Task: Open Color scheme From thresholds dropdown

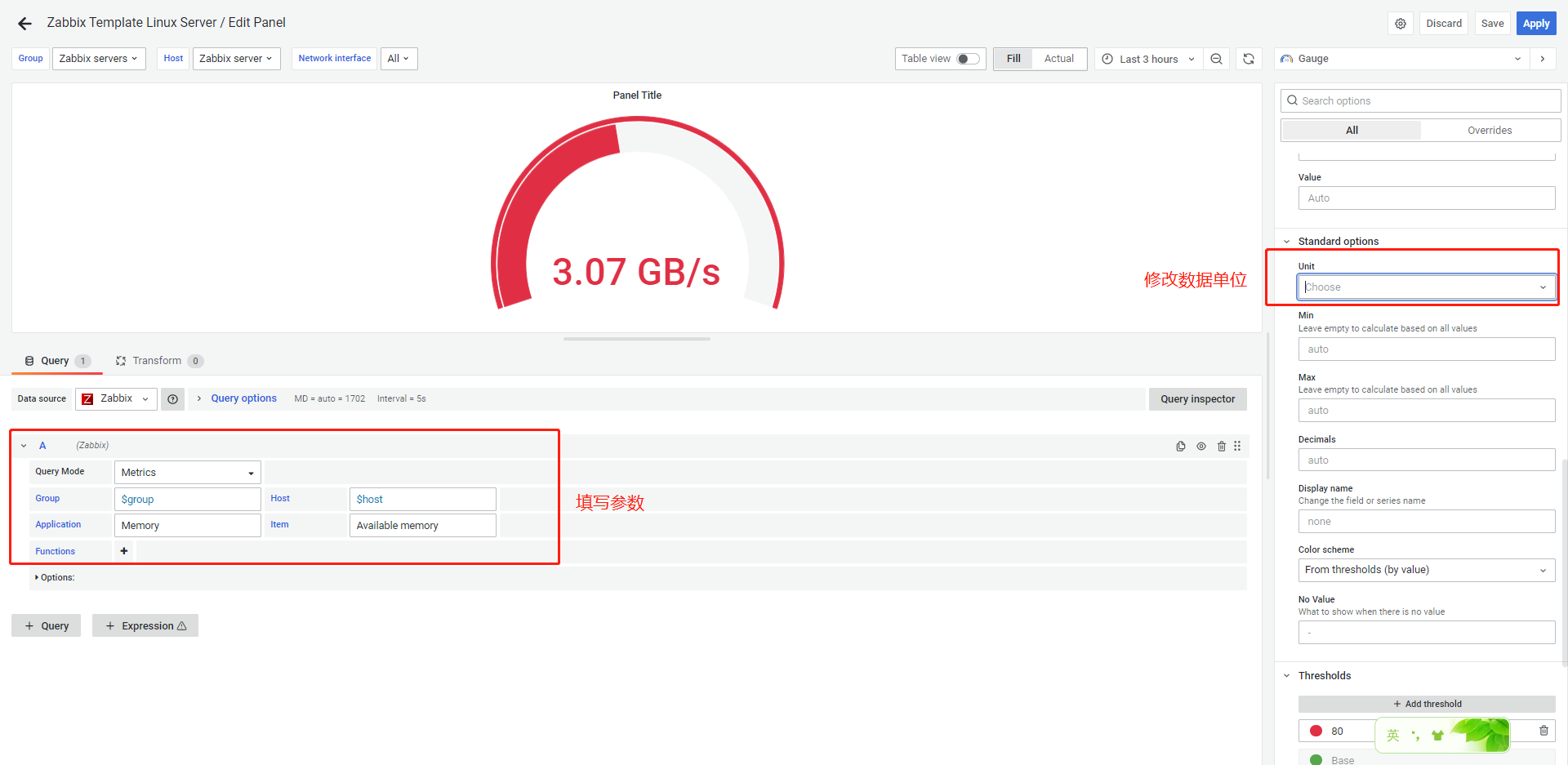Action: [x=1426, y=570]
